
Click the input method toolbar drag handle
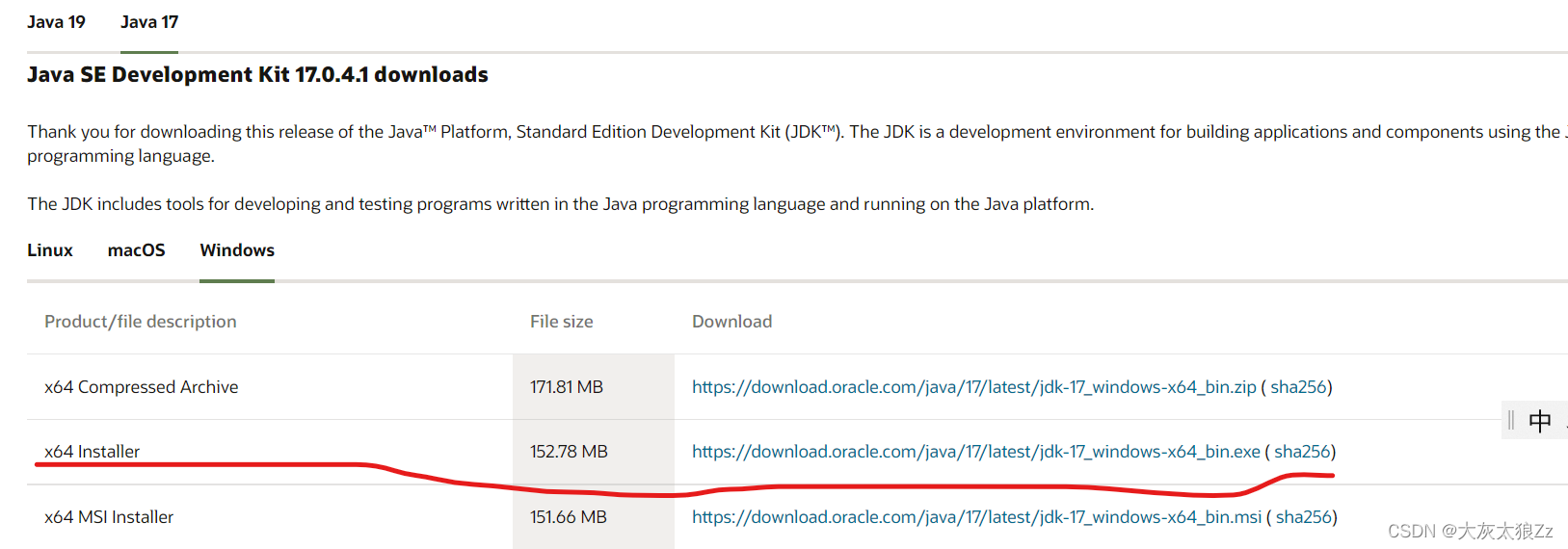pos(1511,420)
